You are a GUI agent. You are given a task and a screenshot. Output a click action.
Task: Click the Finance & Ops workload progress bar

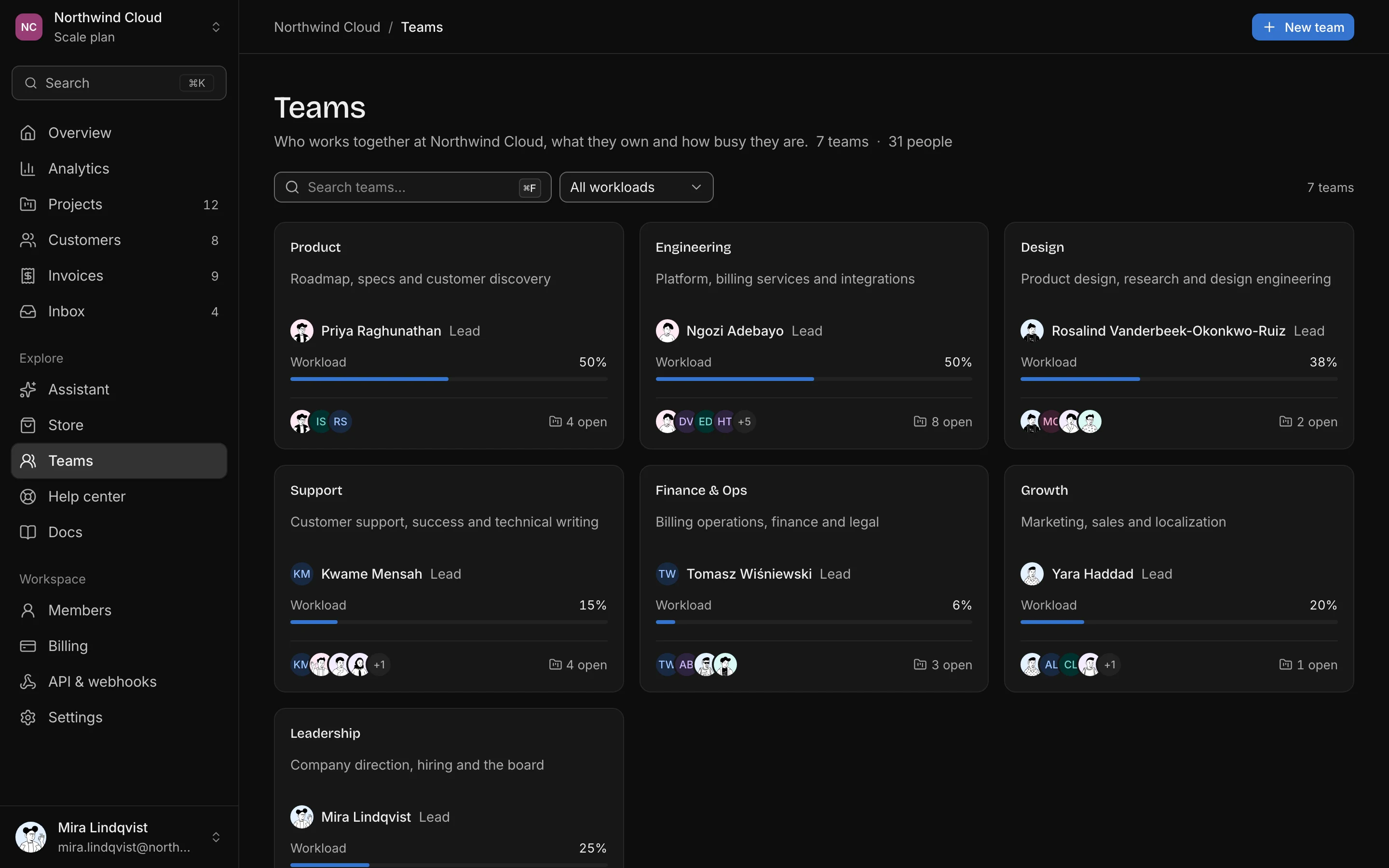(x=813, y=622)
